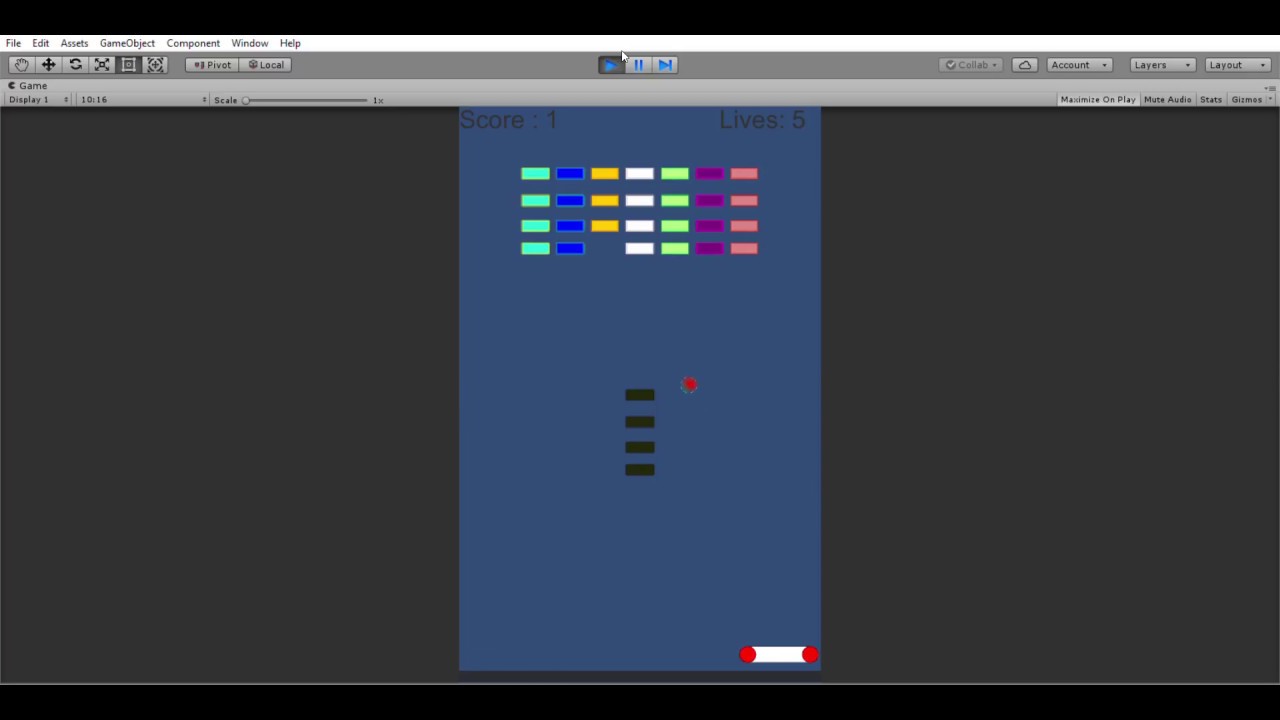Toggle Pivot handle position
1280x720 pixels.
tap(212, 65)
